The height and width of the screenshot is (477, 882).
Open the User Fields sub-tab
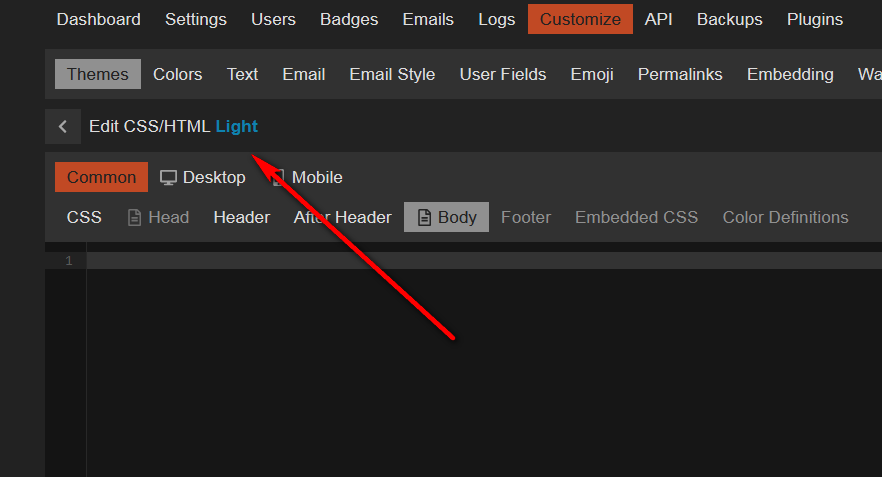click(503, 74)
